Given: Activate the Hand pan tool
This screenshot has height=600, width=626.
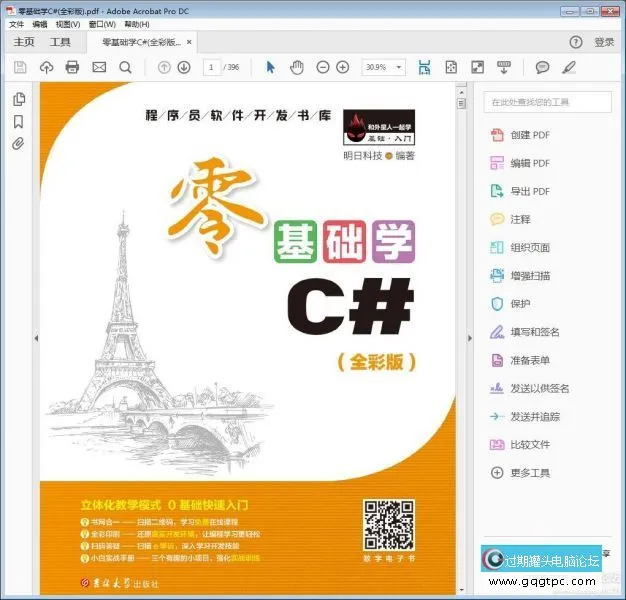Looking at the screenshot, I should click(297, 67).
